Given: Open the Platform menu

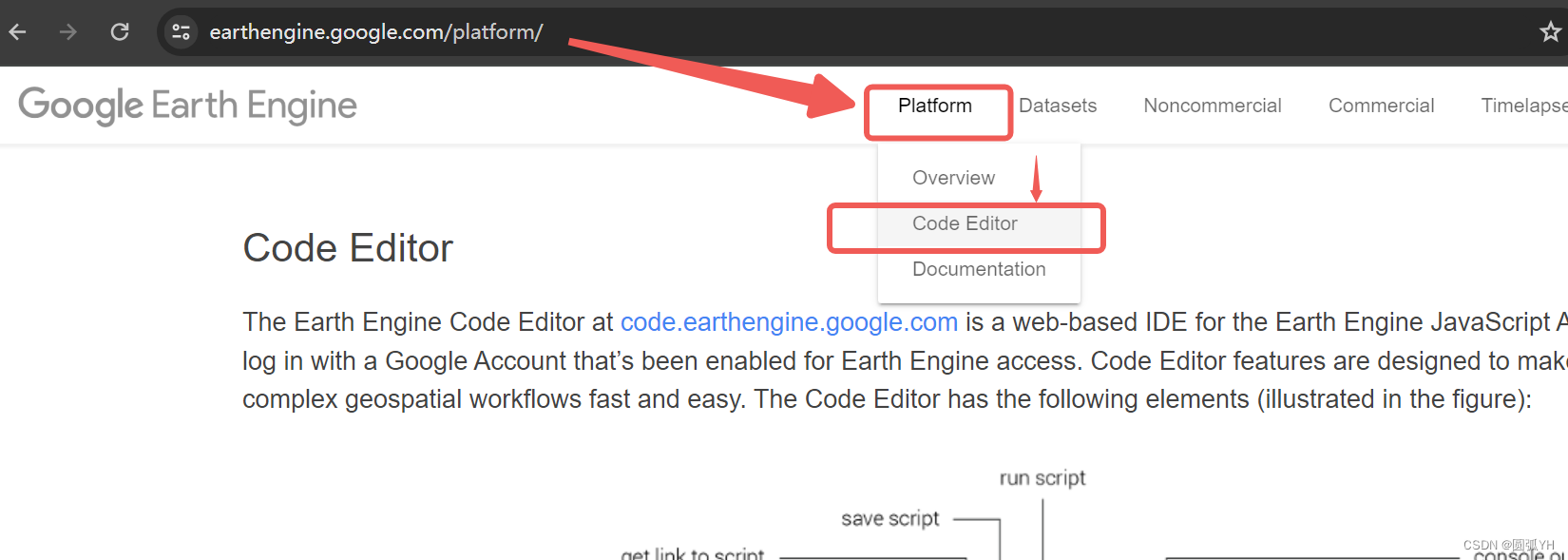Looking at the screenshot, I should [x=935, y=106].
